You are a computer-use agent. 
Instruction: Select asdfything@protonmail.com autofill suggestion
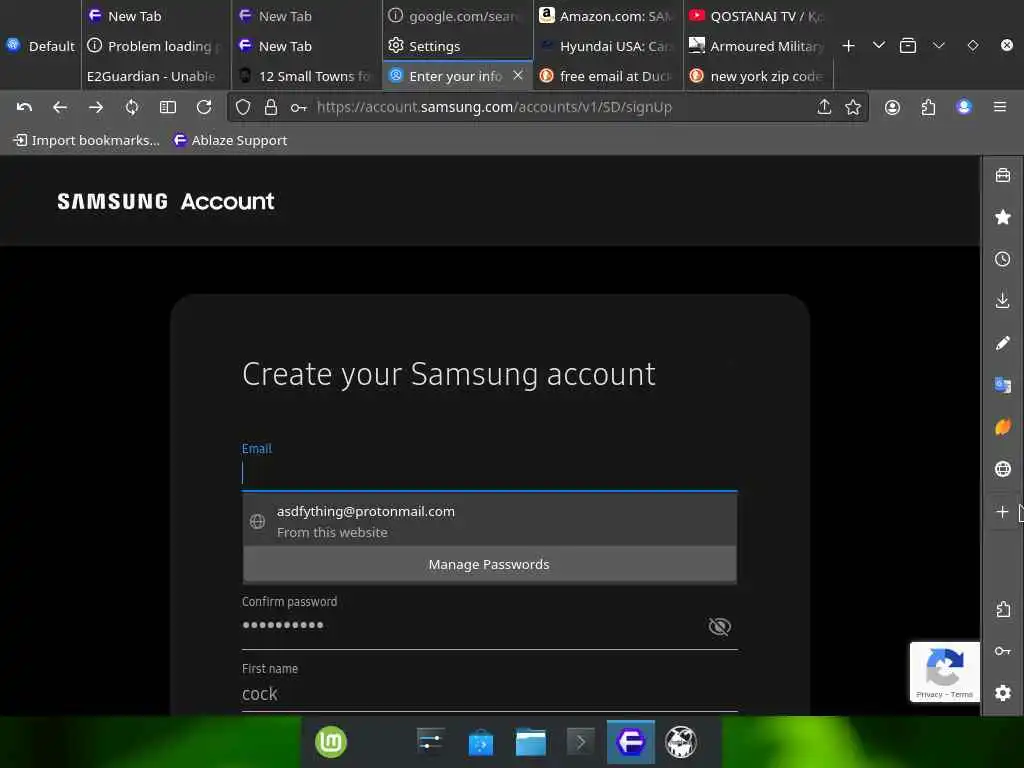(489, 521)
